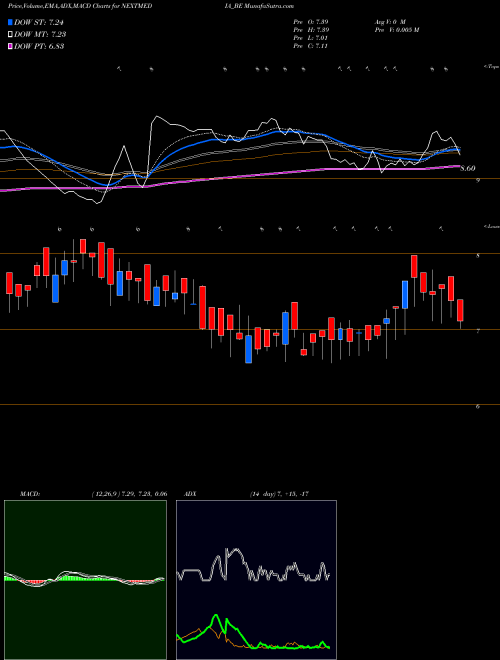Click the chart title beginning 'Price,Volume,EMA,ADX,MACD Charts'
The image size is (500, 660).
click(x=80, y=6)
